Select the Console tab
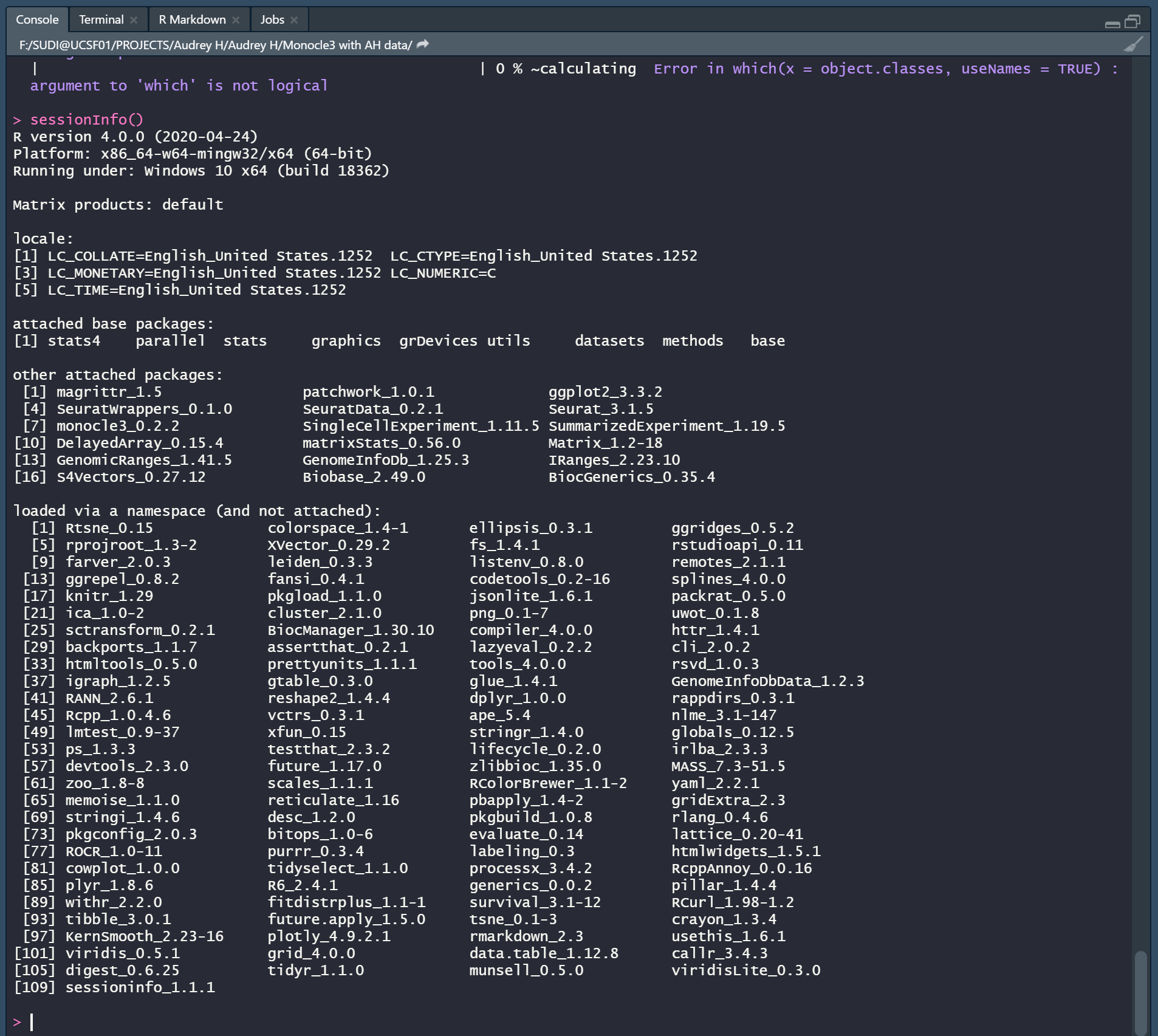This screenshot has height=1036, width=1158. pos(38,19)
